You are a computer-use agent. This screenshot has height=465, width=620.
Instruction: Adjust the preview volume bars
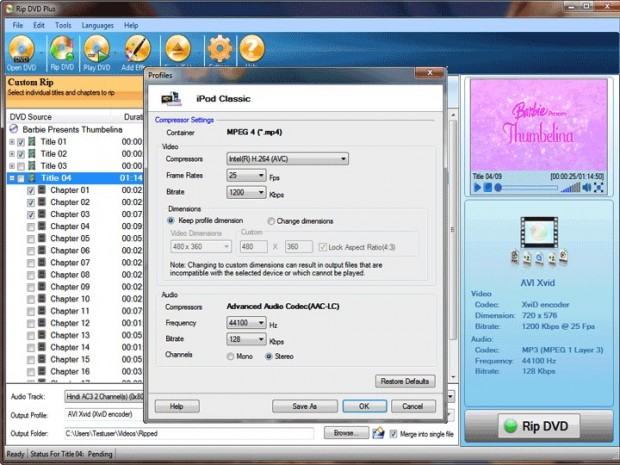571,187
